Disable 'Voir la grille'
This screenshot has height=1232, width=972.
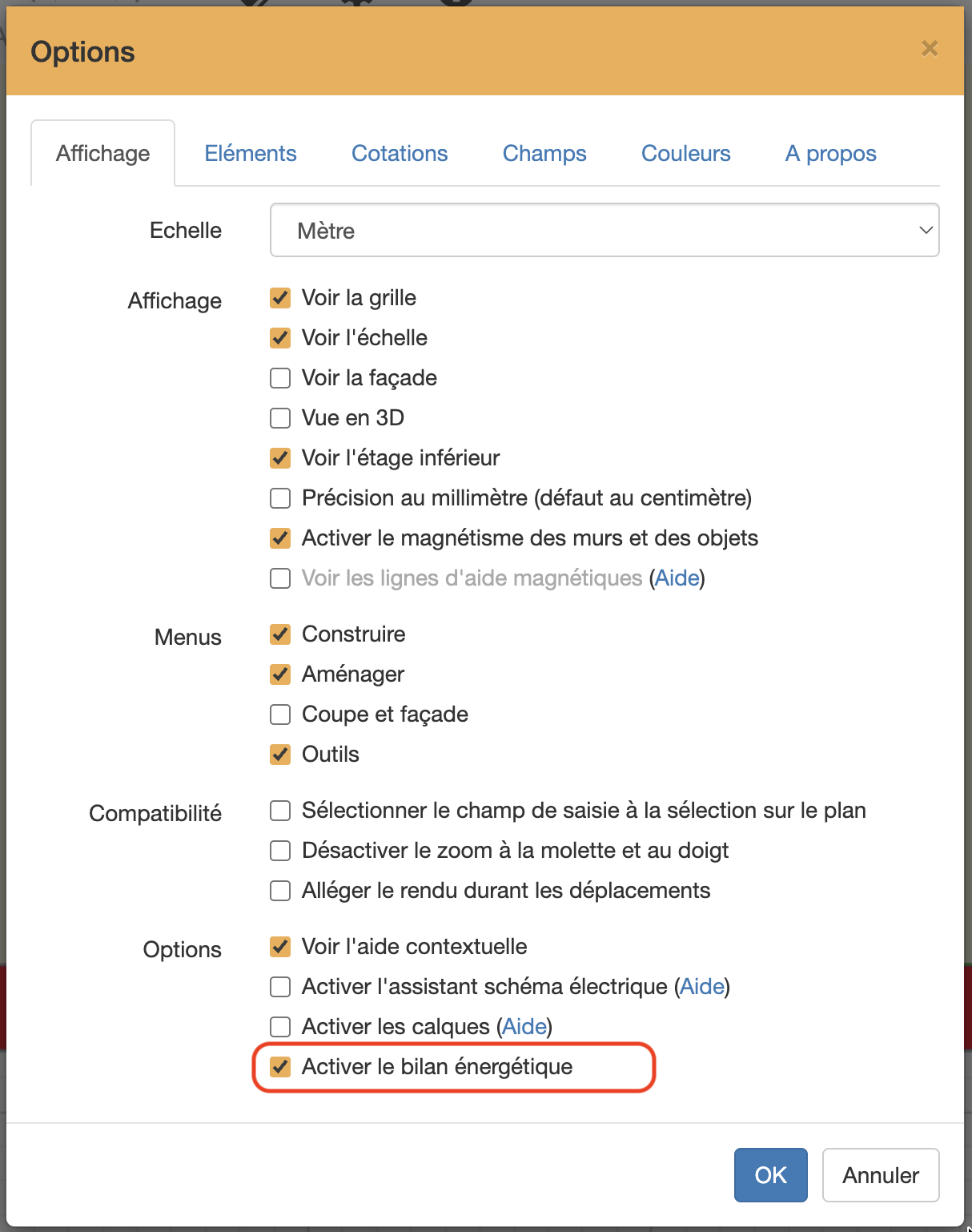pyautogui.click(x=280, y=297)
